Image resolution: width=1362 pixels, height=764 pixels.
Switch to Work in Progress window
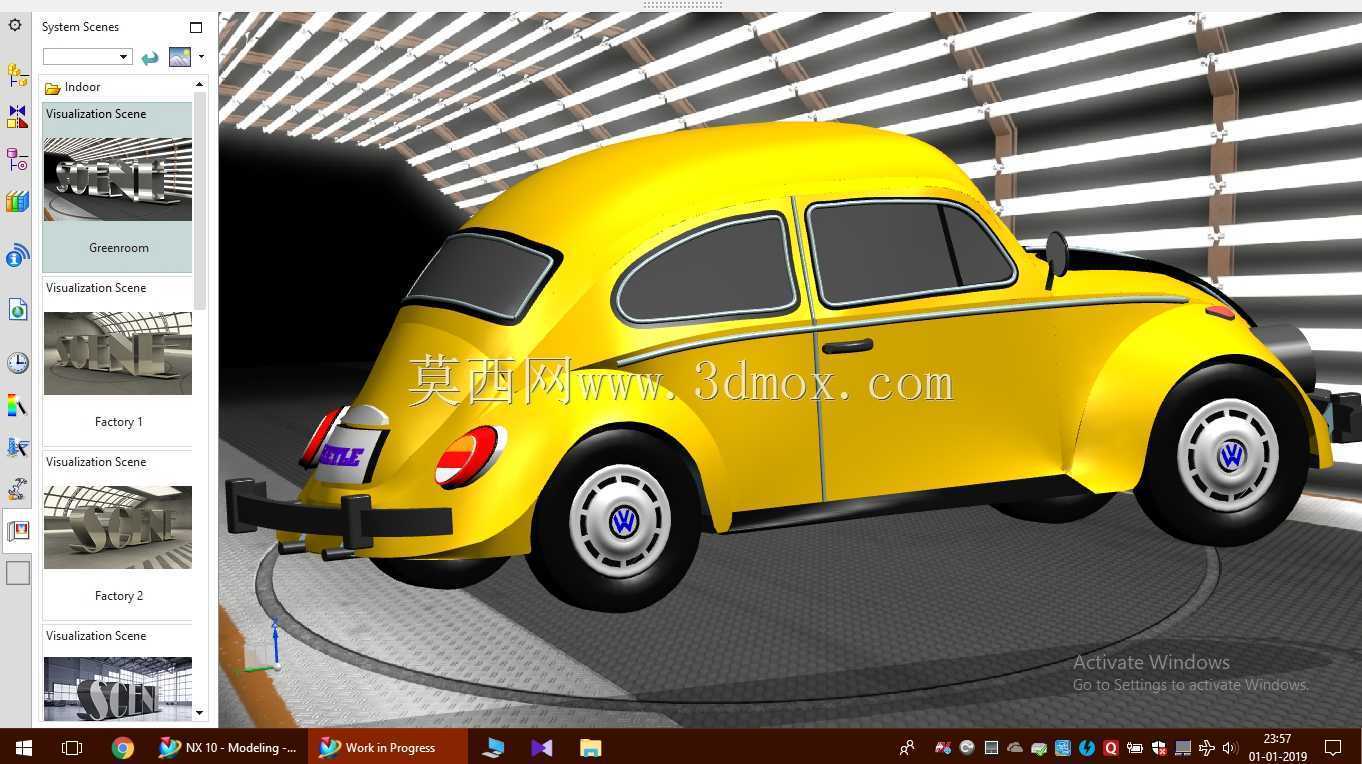click(388, 747)
